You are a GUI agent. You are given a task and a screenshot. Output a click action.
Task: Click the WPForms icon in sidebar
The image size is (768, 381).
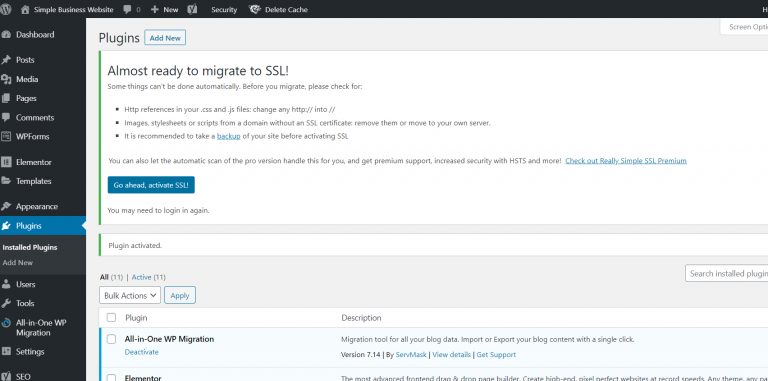point(6,137)
